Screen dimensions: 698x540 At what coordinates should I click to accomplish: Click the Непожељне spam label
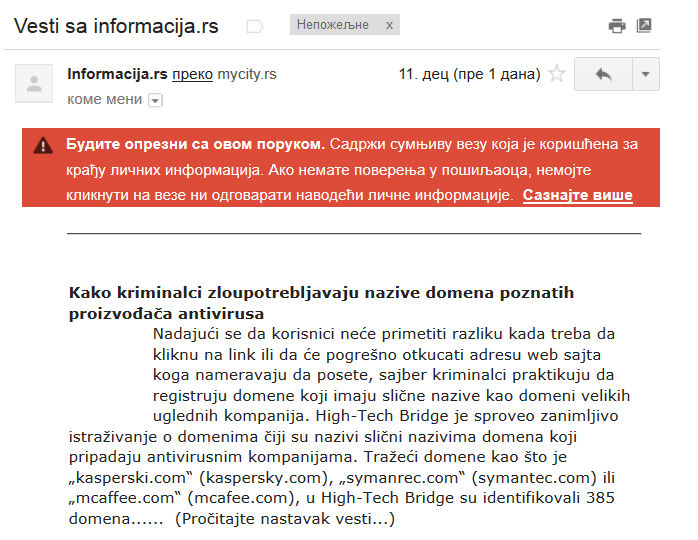point(333,24)
